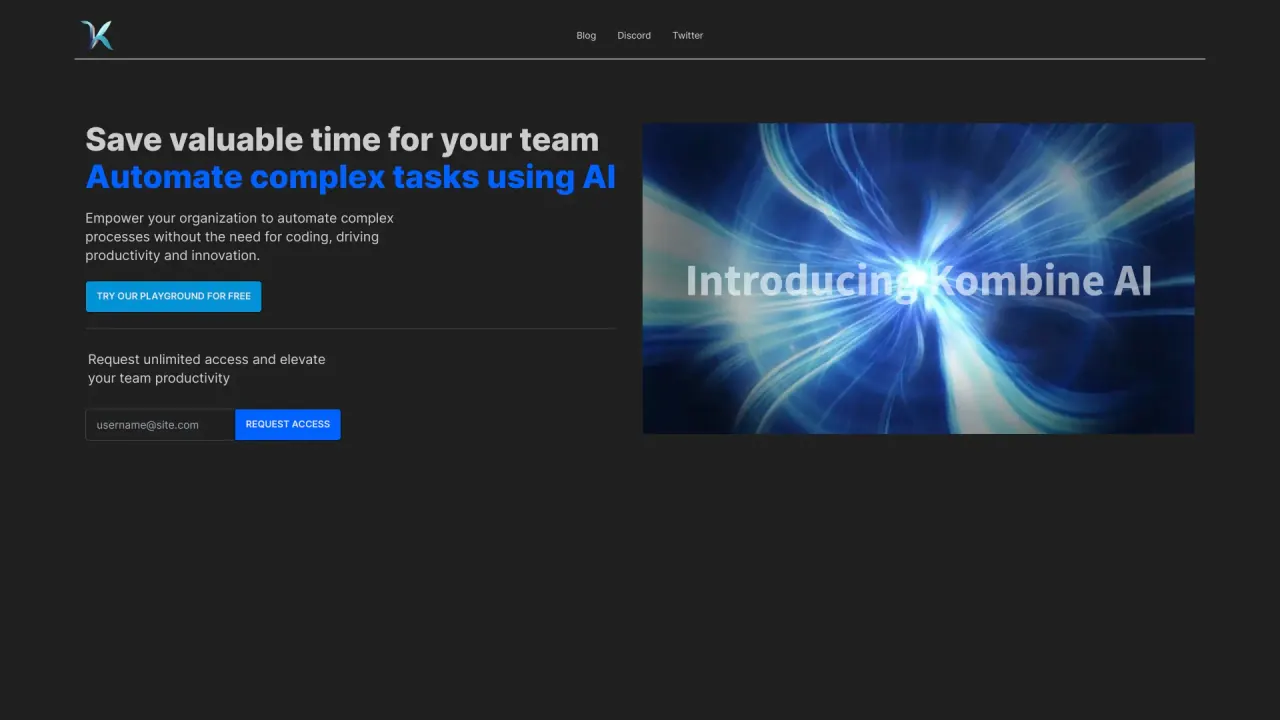Submit with the Request Access button
Viewport: 1280px width, 720px height.
[x=288, y=424]
